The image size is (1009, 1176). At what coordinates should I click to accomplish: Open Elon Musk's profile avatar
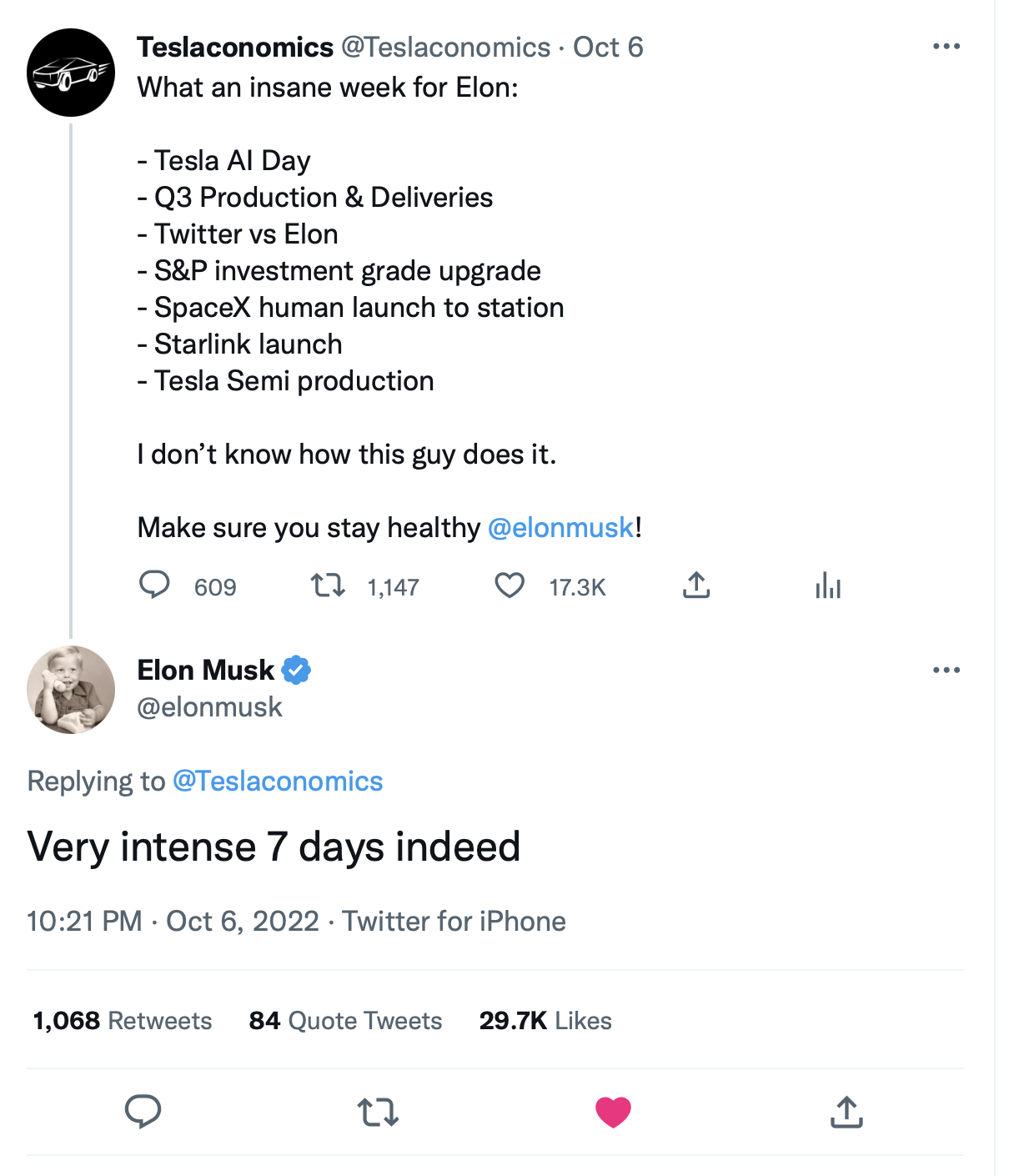[71, 690]
